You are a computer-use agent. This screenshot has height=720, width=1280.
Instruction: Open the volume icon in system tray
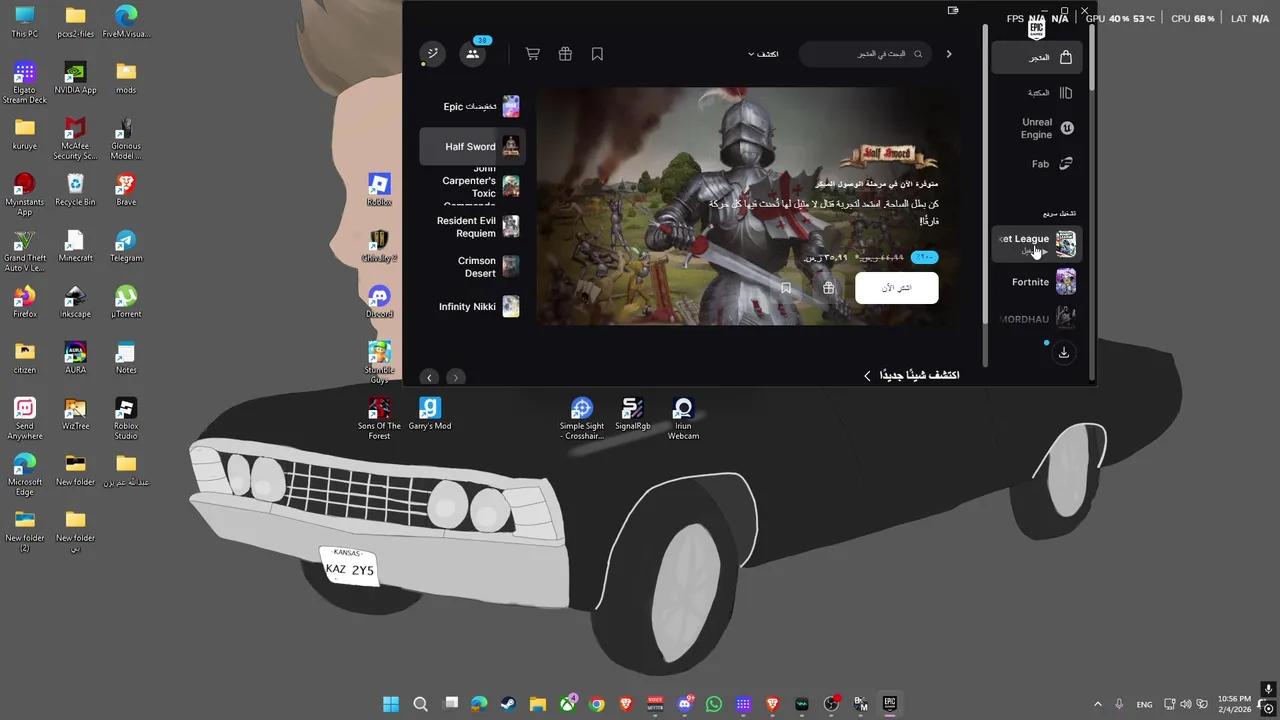tap(1186, 704)
